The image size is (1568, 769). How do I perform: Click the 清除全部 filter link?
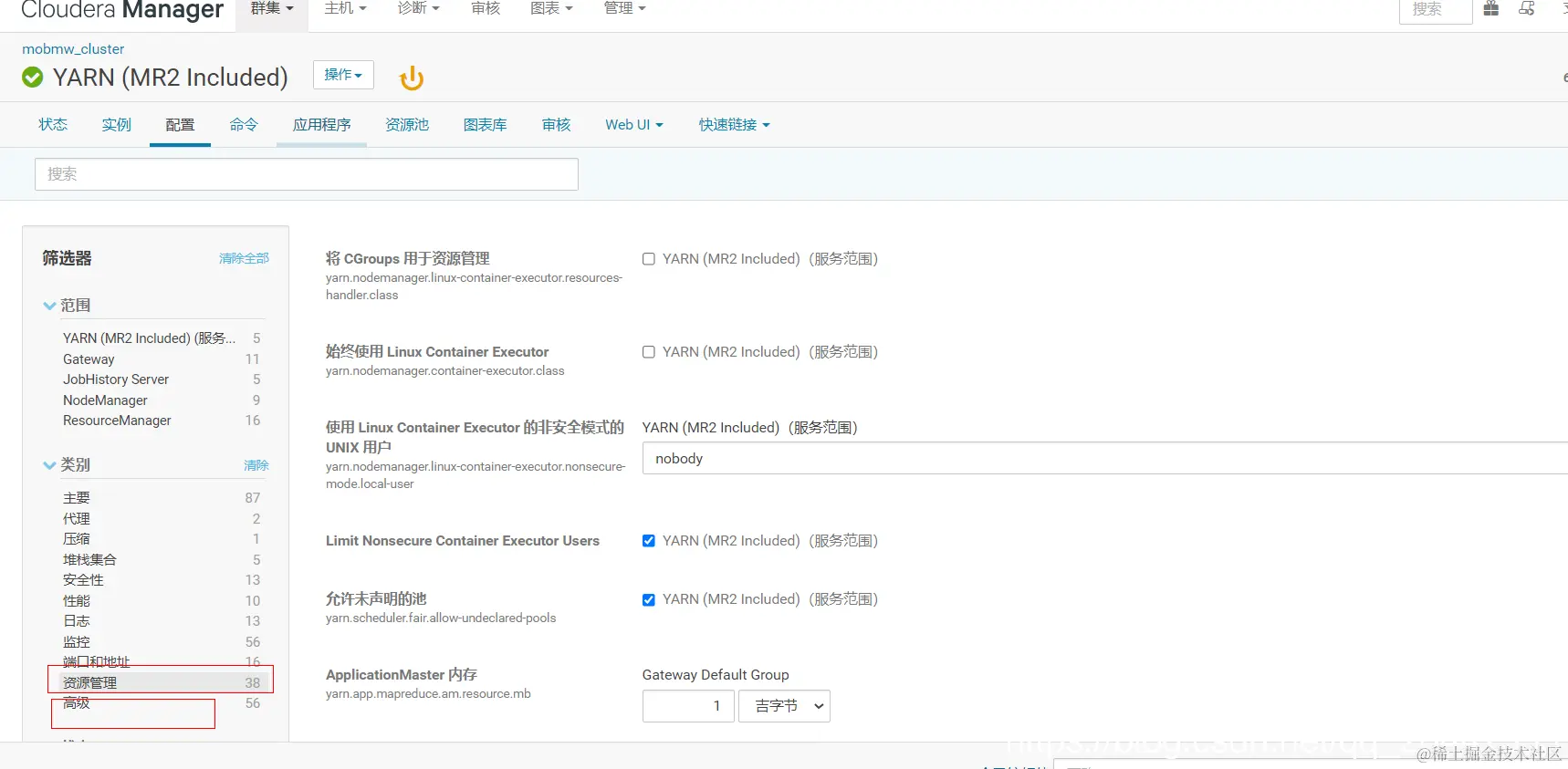[x=244, y=259]
